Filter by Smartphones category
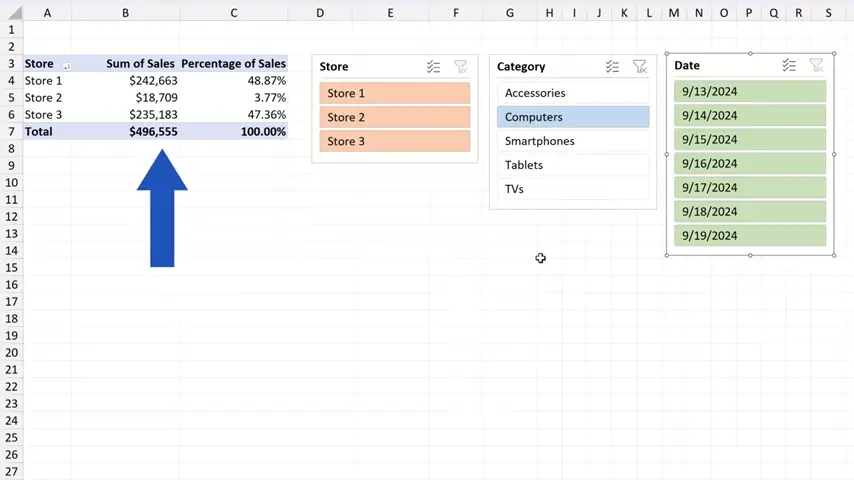Screen dimensions: 854x480 (572, 141)
